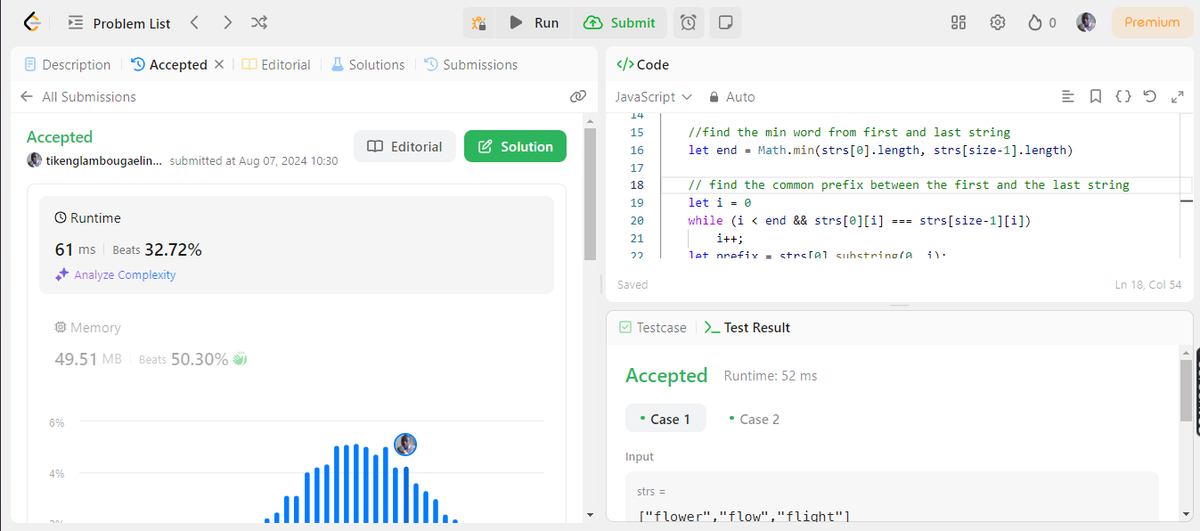1200x531 pixels.
Task: Click the 'Runtime: 52 ms' text
Action: point(770,376)
